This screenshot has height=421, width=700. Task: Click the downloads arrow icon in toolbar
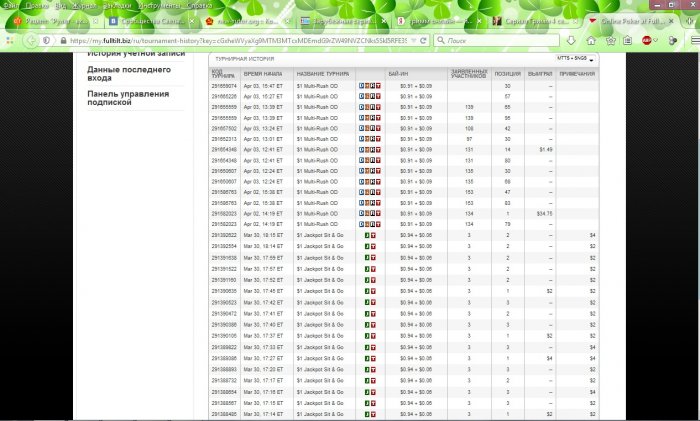pos(569,40)
